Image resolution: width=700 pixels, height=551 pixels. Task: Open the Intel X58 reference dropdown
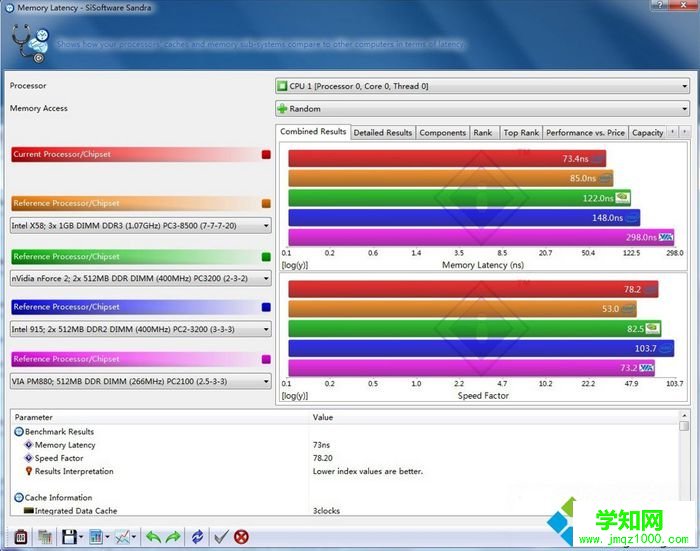tap(141, 225)
